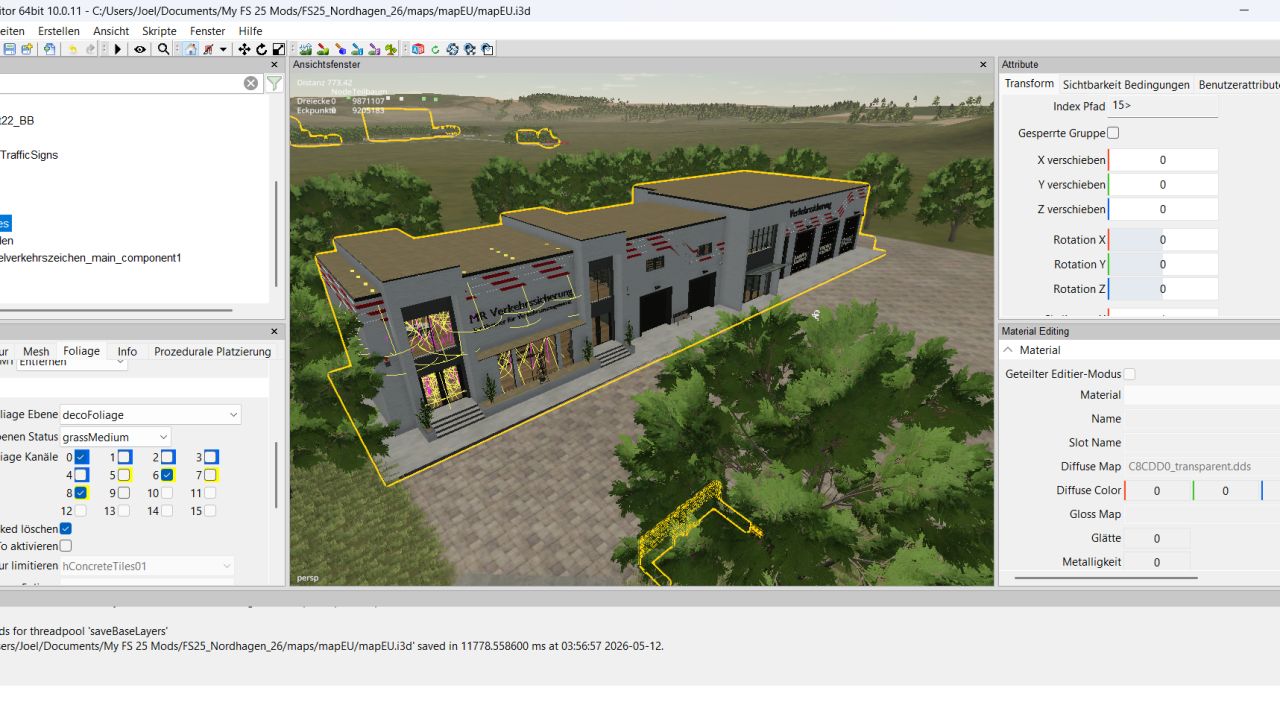The image size is (1280, 720).
Task: Click the Save scene toolbar icon
Action: coord(9,49)
